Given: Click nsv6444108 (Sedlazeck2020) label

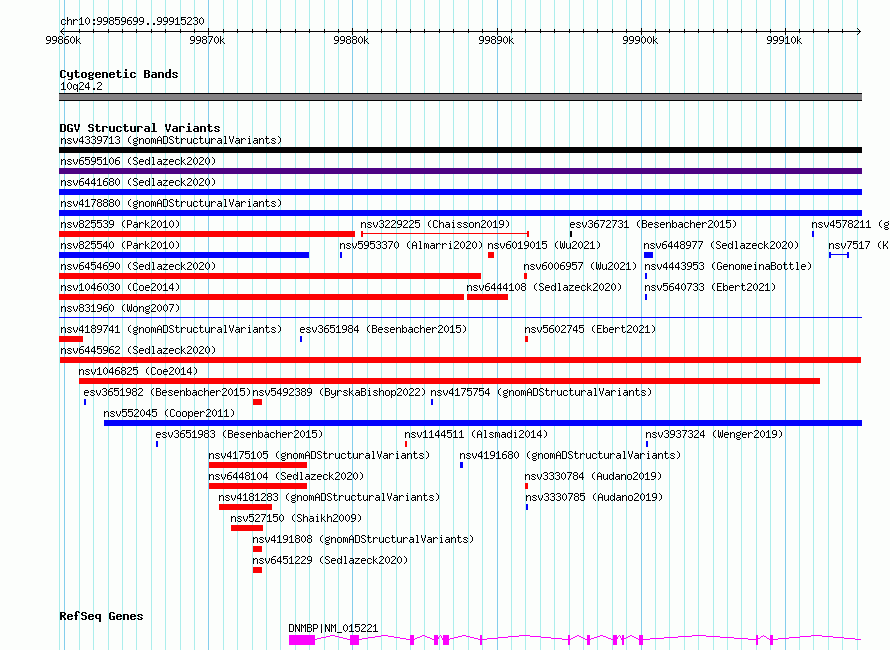Looking at the screenshot, I should coord(544,287).
